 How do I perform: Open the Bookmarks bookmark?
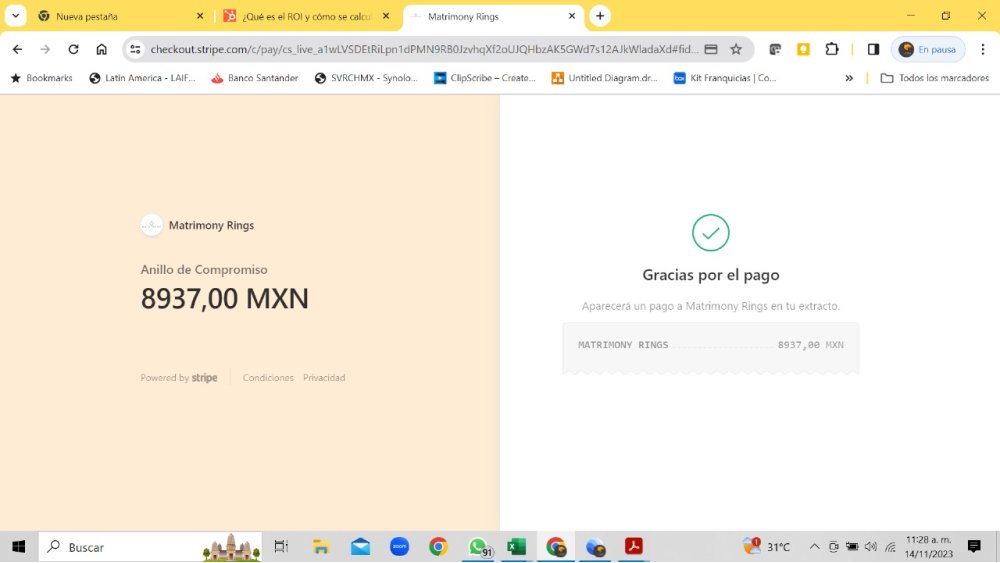point(41,78)
